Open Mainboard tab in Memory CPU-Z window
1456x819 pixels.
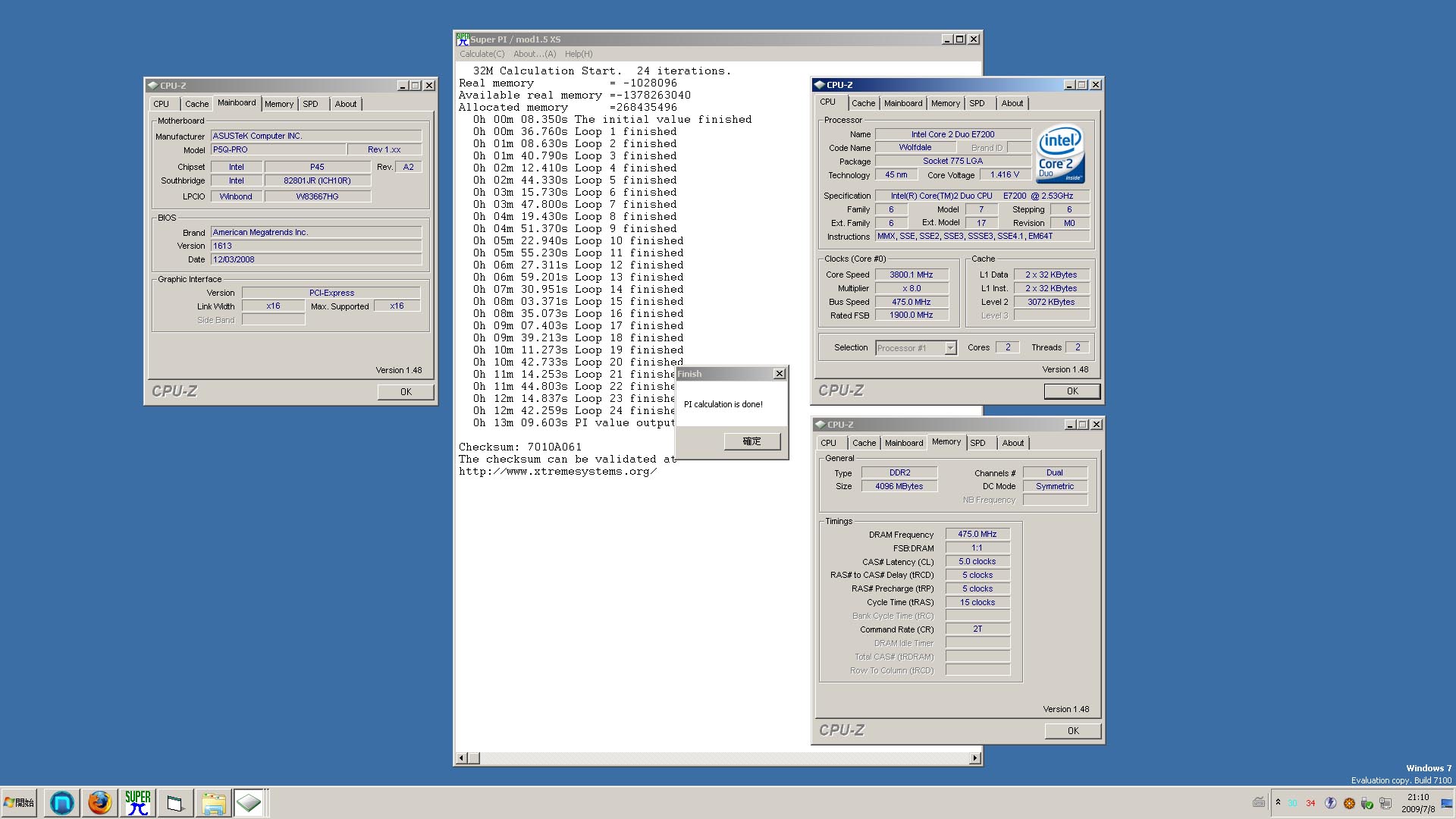904,443
